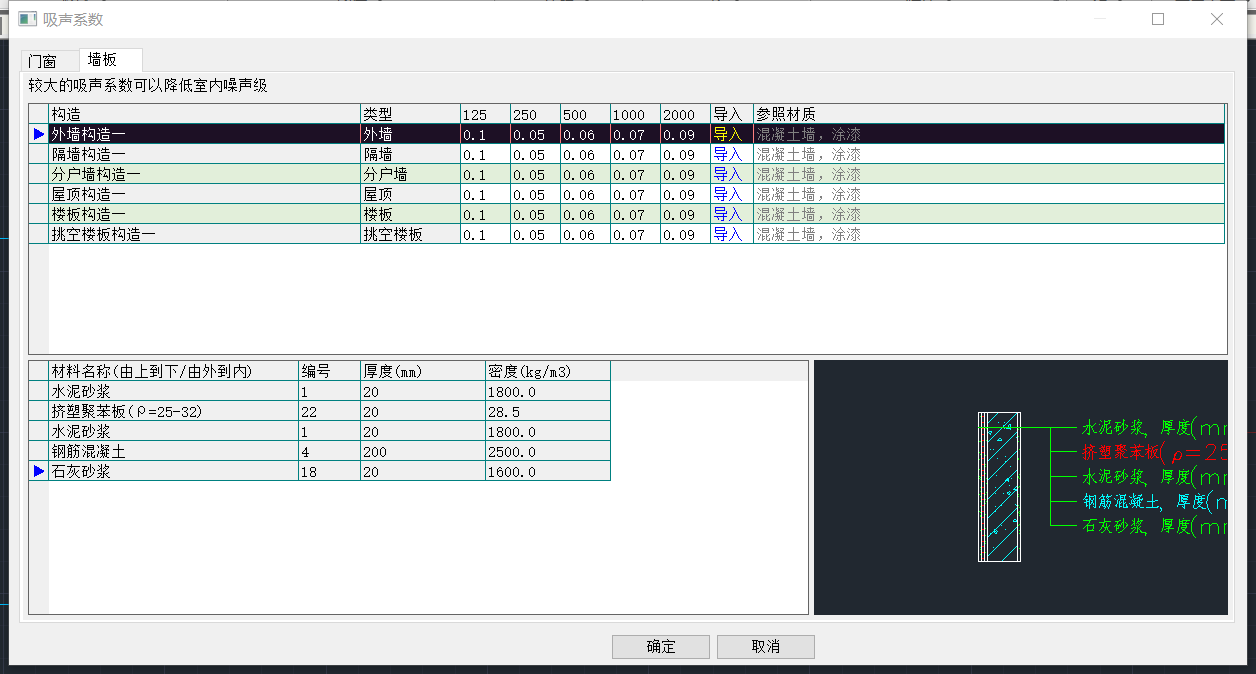The image size is (1256, 674).
Task: Select the 隔墙构造一 row name
Action: (204, 154)
